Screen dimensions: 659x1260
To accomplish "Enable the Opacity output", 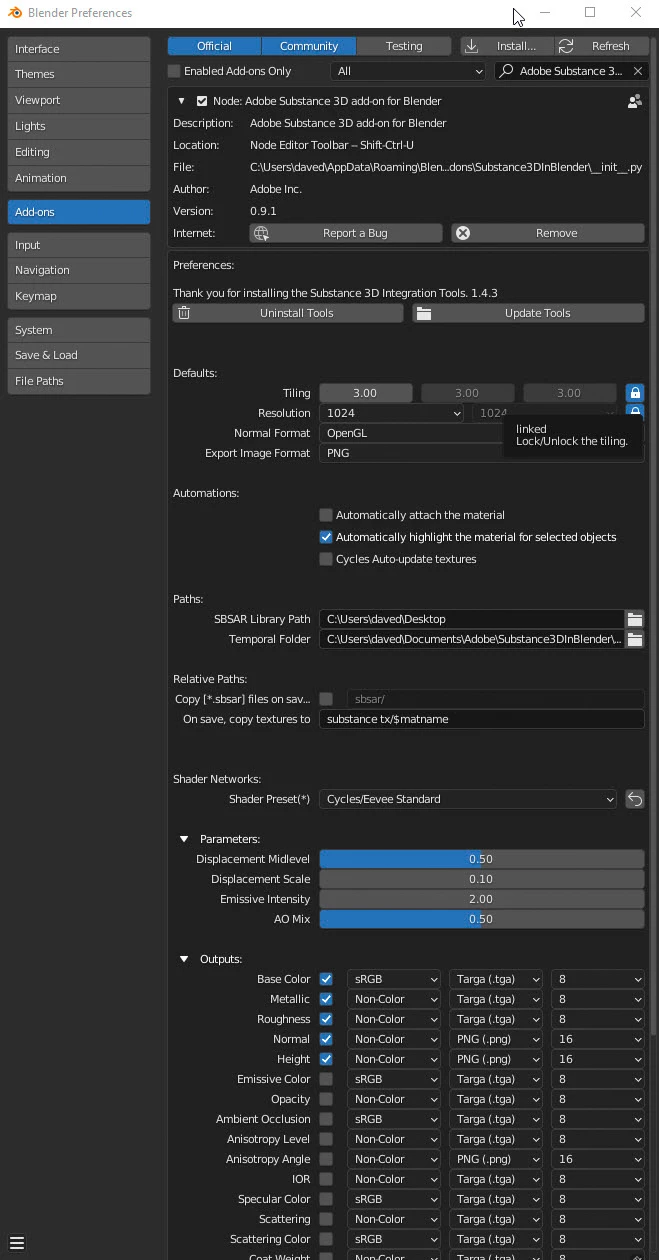I will (x=326, y=1099).
